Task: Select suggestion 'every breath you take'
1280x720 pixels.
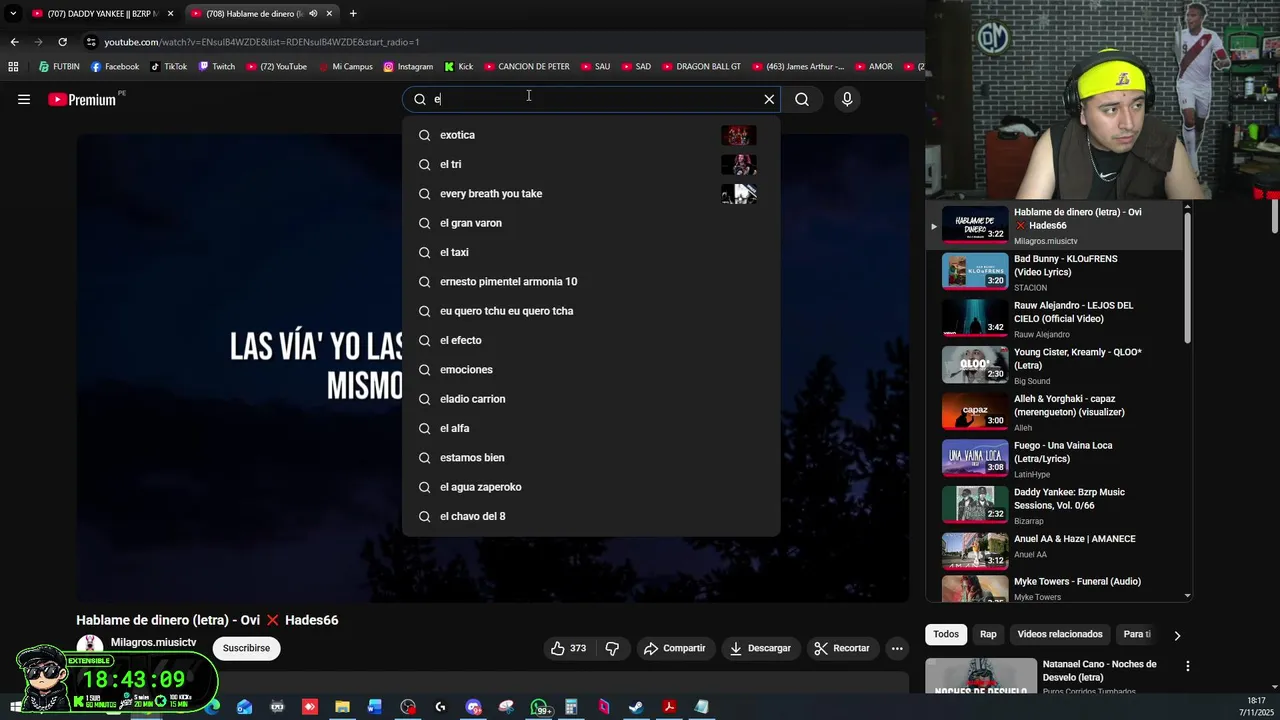Action: point(591,194)
